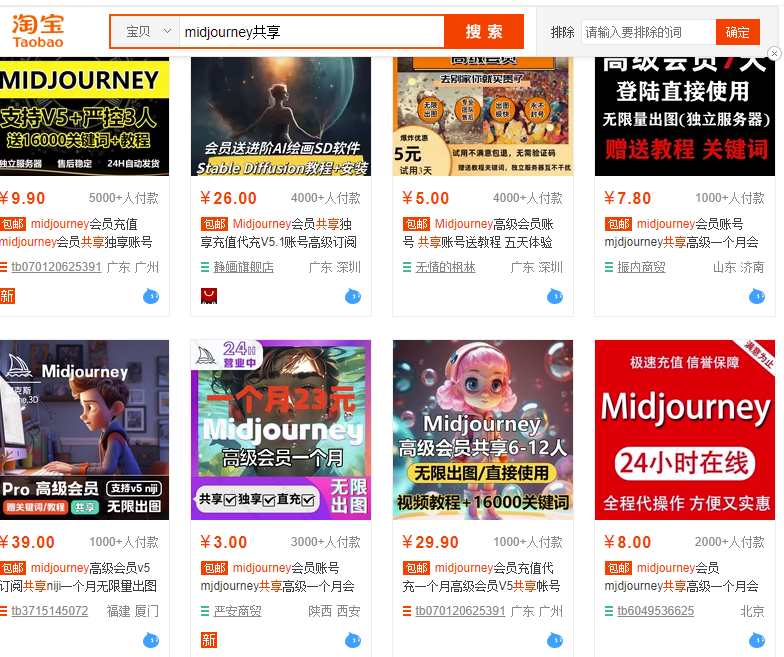This screenshot has width=784, height=657.
Task: Focus the search box containing midjourney共享
Action: pyautogui.click(x=312, y=32)
